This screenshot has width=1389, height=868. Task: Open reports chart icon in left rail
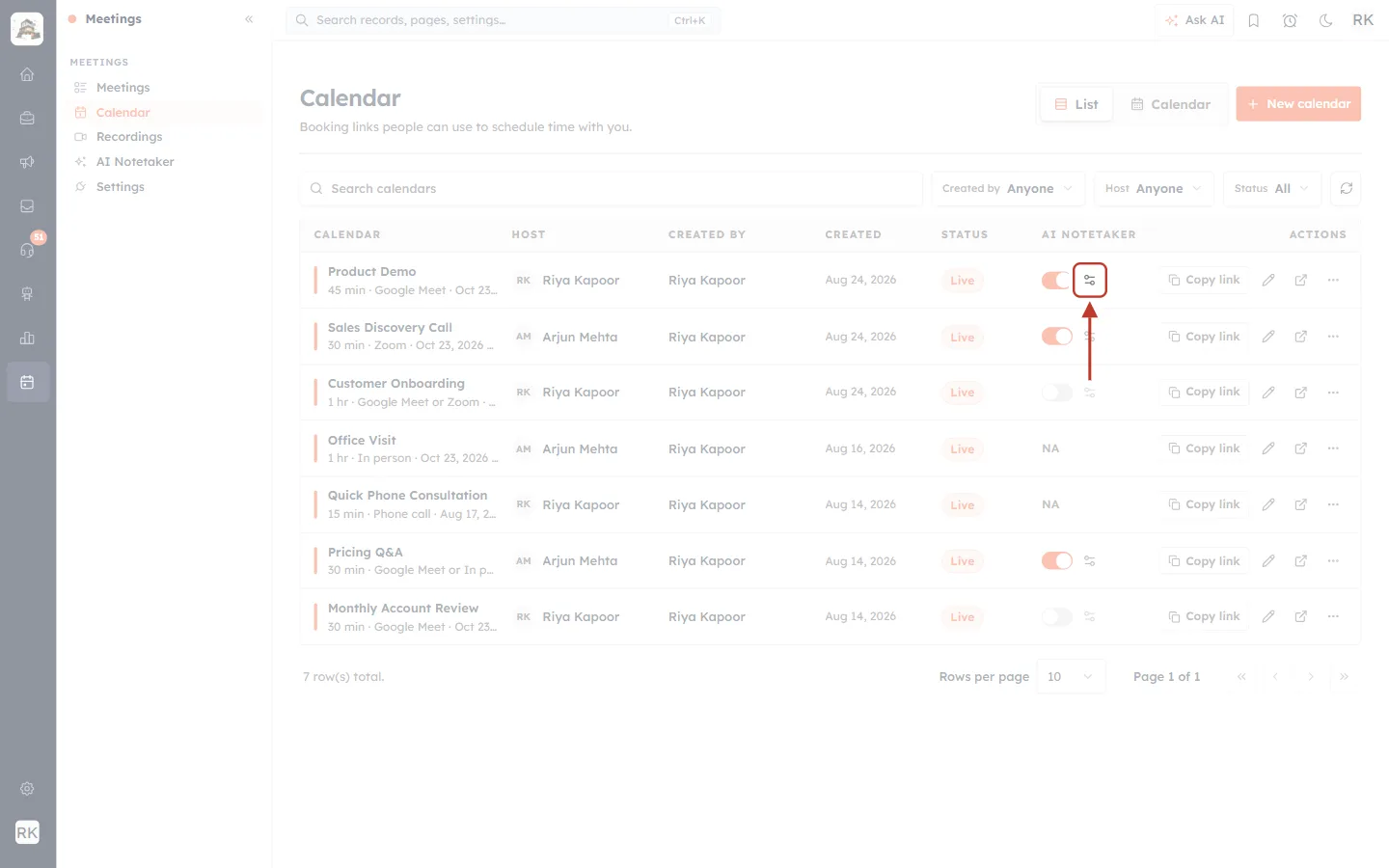(x=27, y=339)
